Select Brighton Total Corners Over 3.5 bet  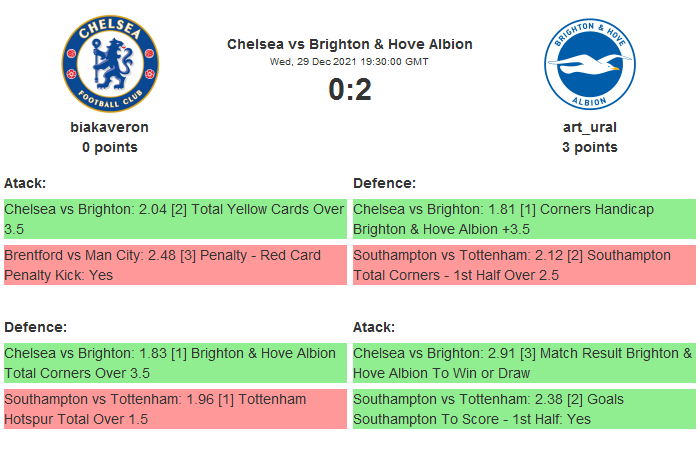[x=174, y=363]
